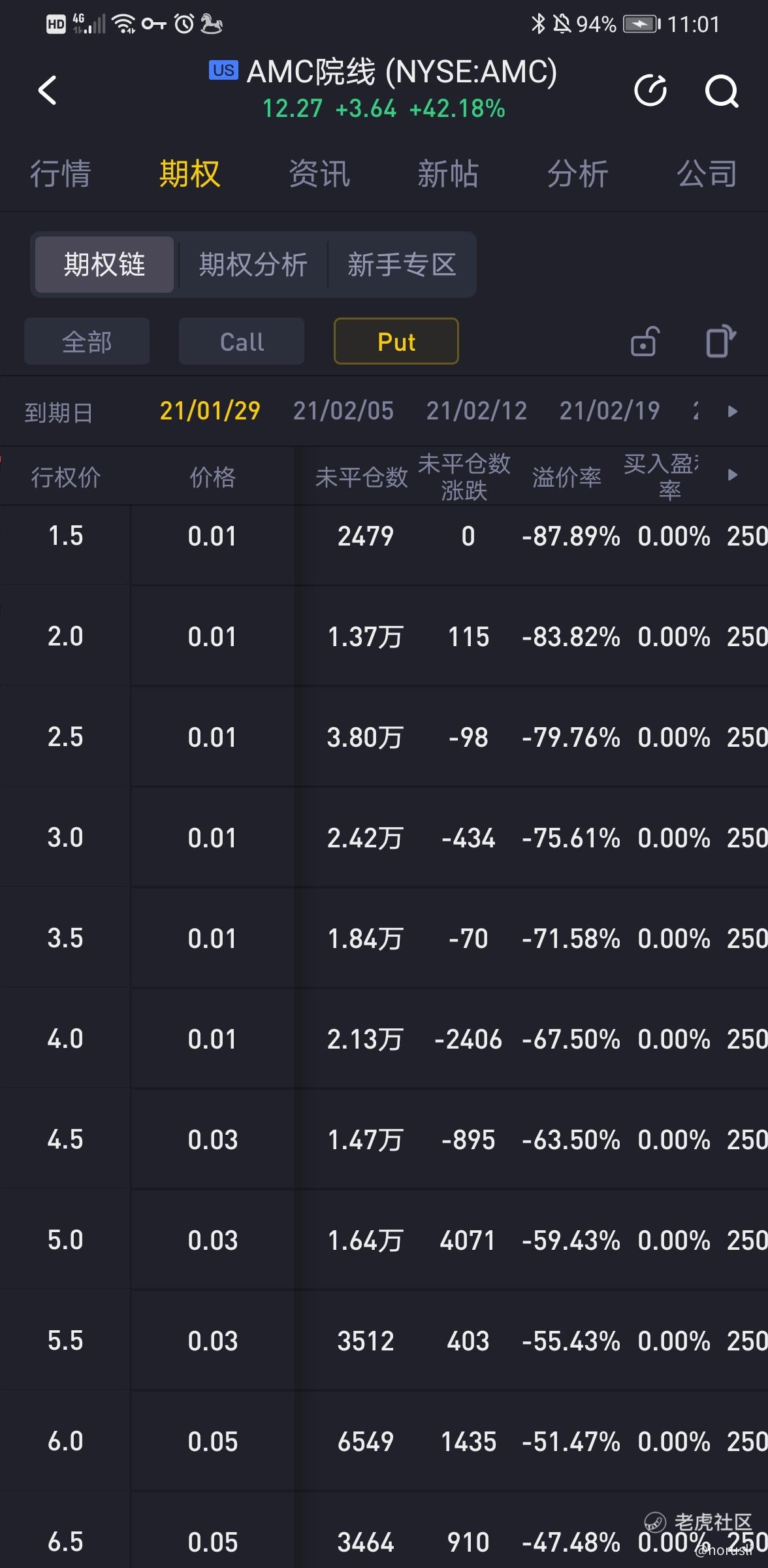Choose expiry date 21/02/05

tap(344, 411)
